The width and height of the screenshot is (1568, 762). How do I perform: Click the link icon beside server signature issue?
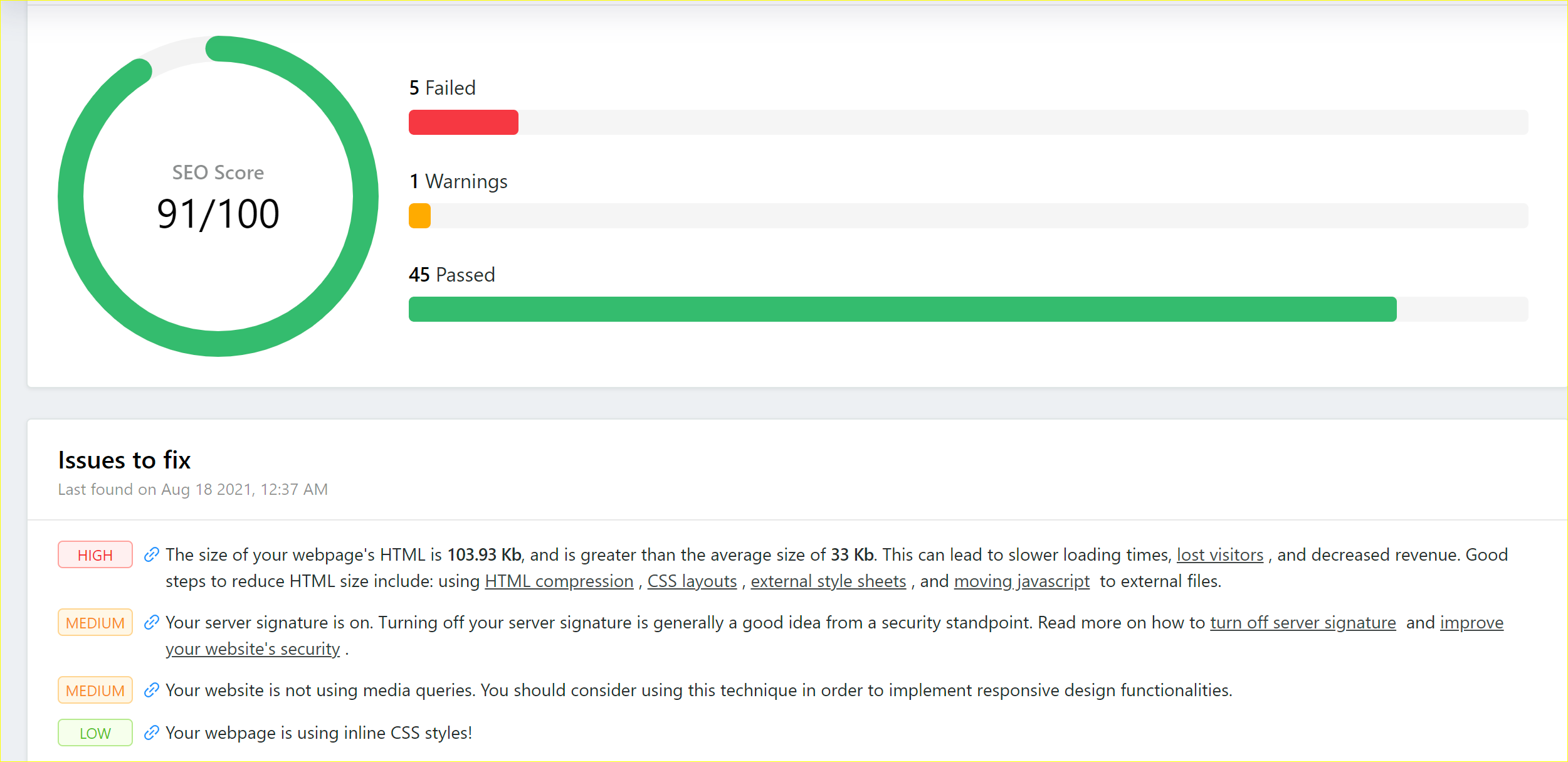pyautogui.click(x=151, y=622)
